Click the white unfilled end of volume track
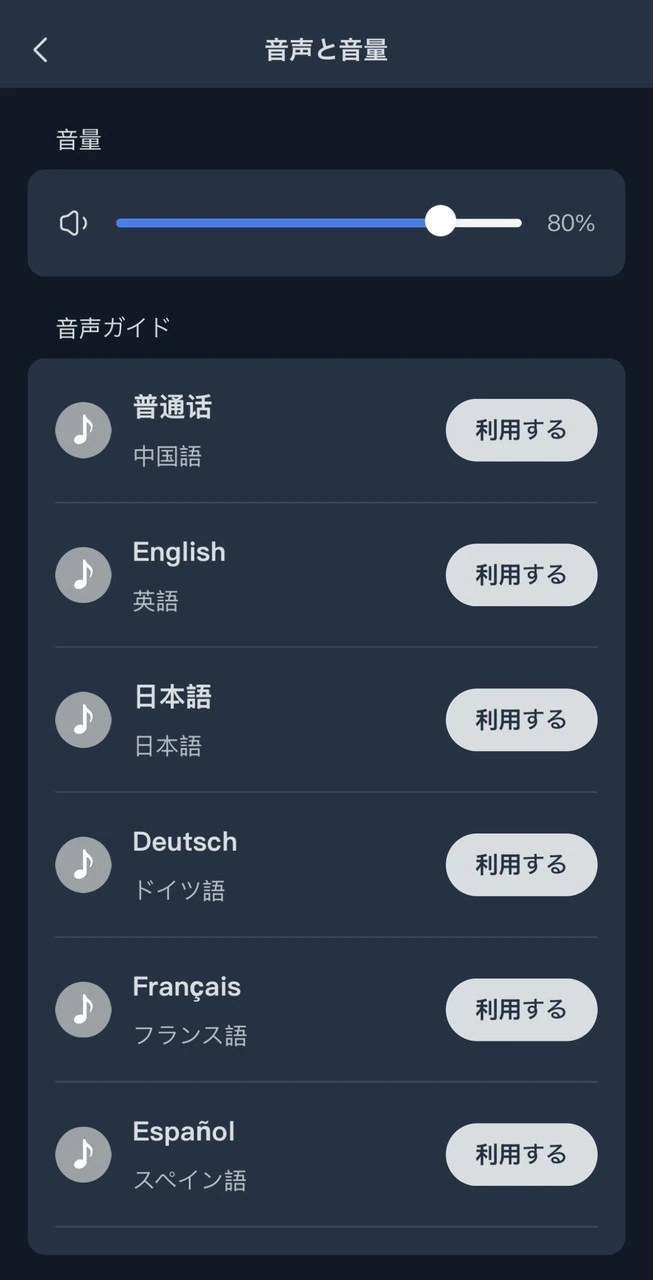 click(492, 223)
